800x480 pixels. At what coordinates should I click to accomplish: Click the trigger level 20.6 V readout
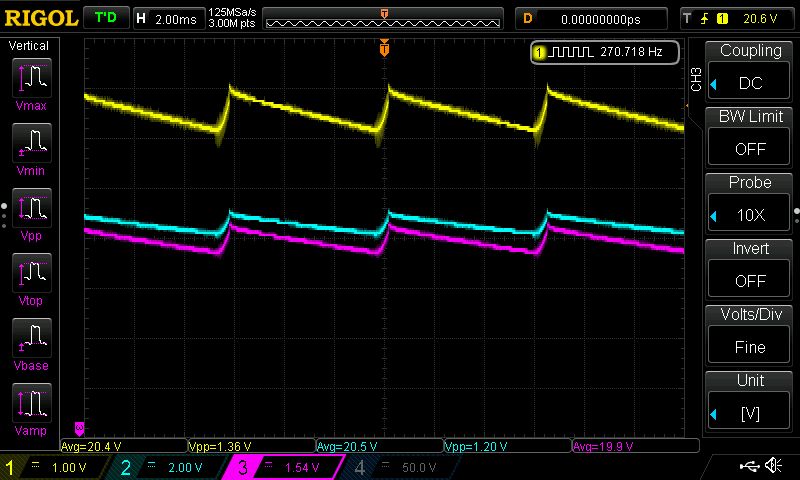click(x=760, y=19)
